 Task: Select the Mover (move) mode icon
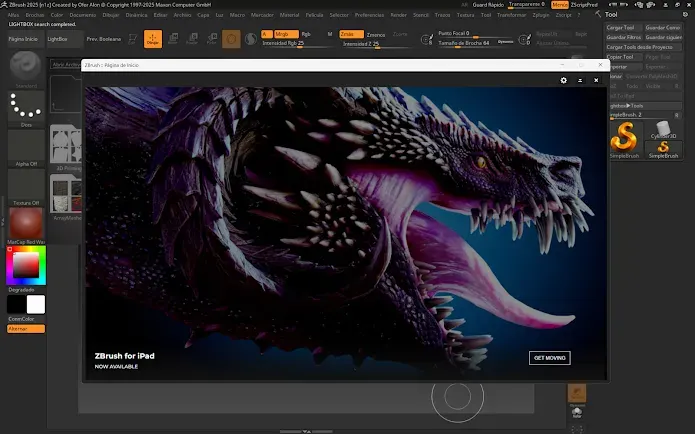tap(173, 39)
